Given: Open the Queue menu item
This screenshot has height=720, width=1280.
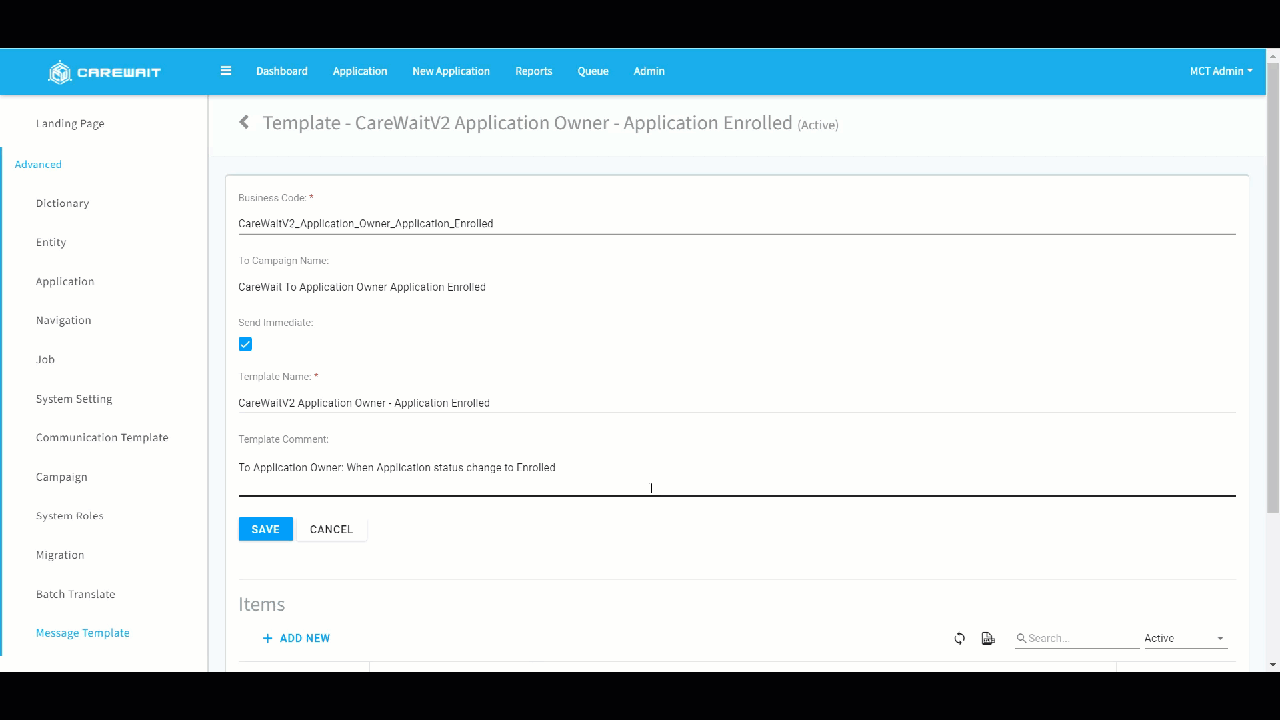Looking at the screenshot, I should 593,71.
